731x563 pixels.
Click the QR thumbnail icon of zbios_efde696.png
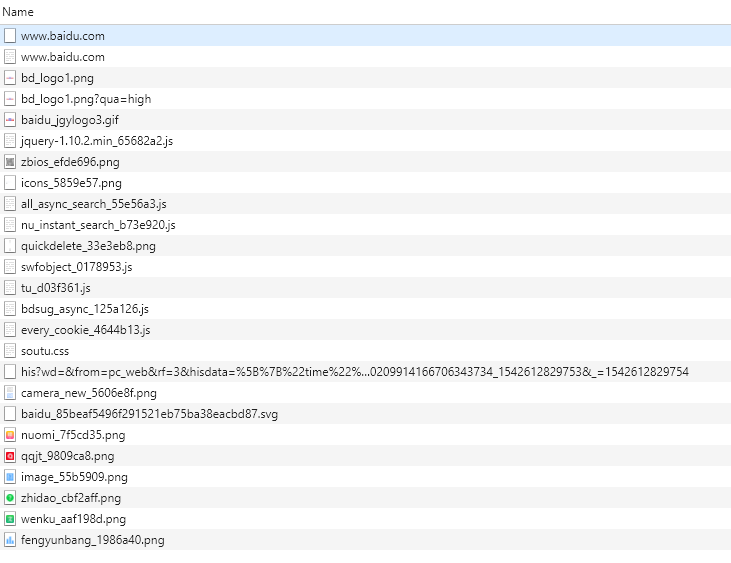tap(10, 162)
